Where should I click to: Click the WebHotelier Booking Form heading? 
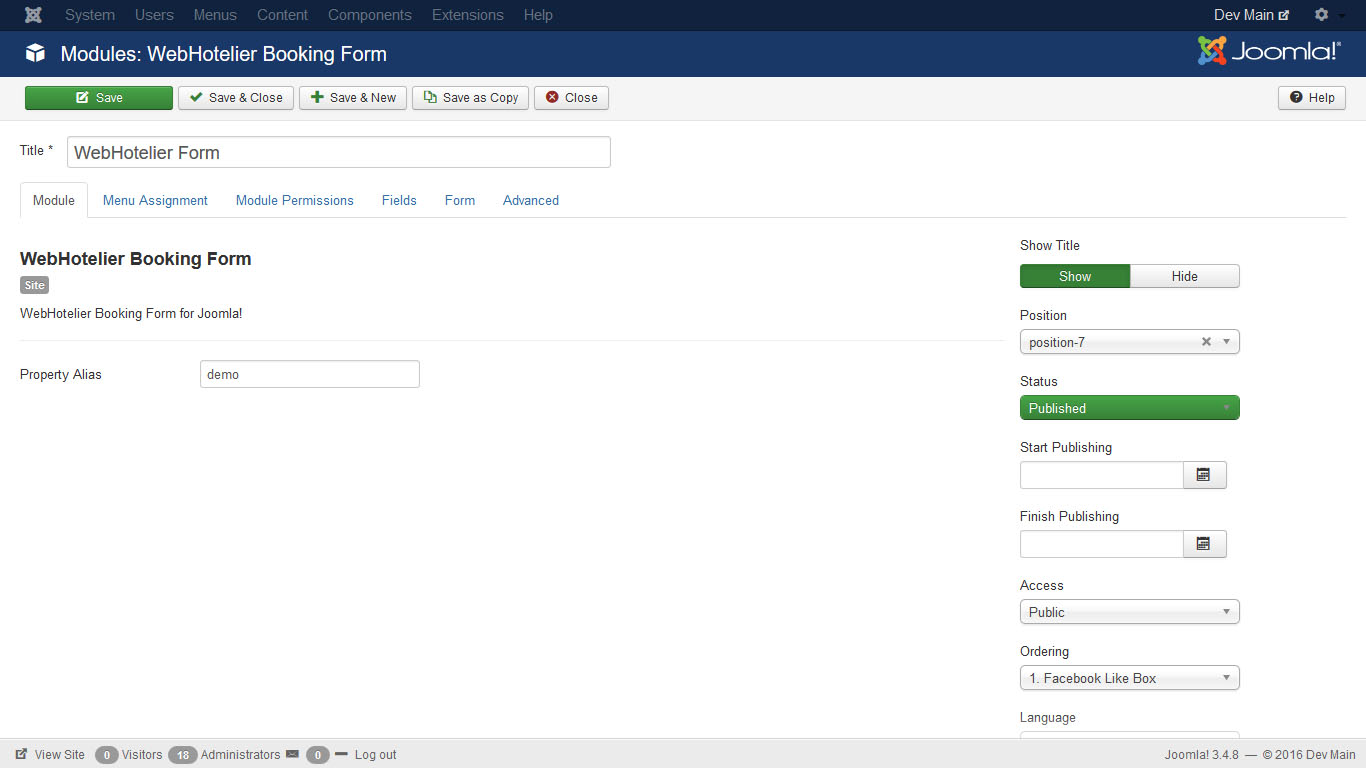tap(136, 259)
